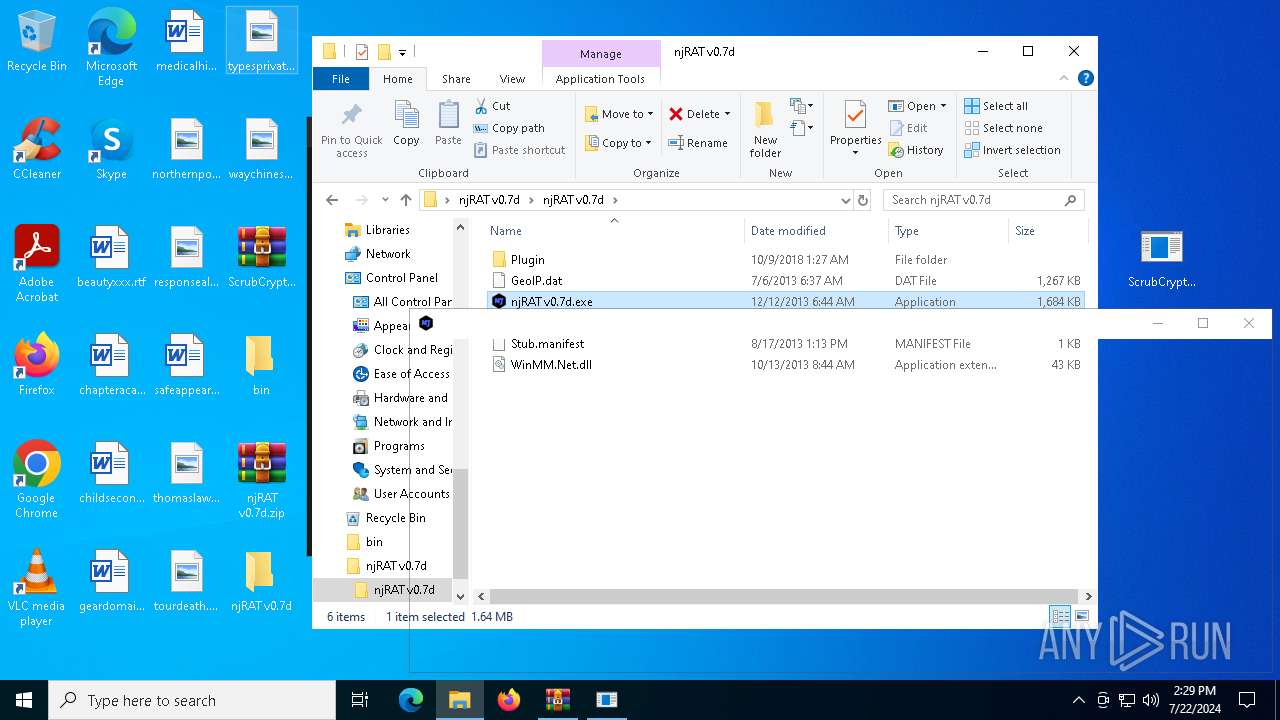Expand the Open dropdown arrow
The width and height of the screenshot is (1280, 720).
click(943, 106)
